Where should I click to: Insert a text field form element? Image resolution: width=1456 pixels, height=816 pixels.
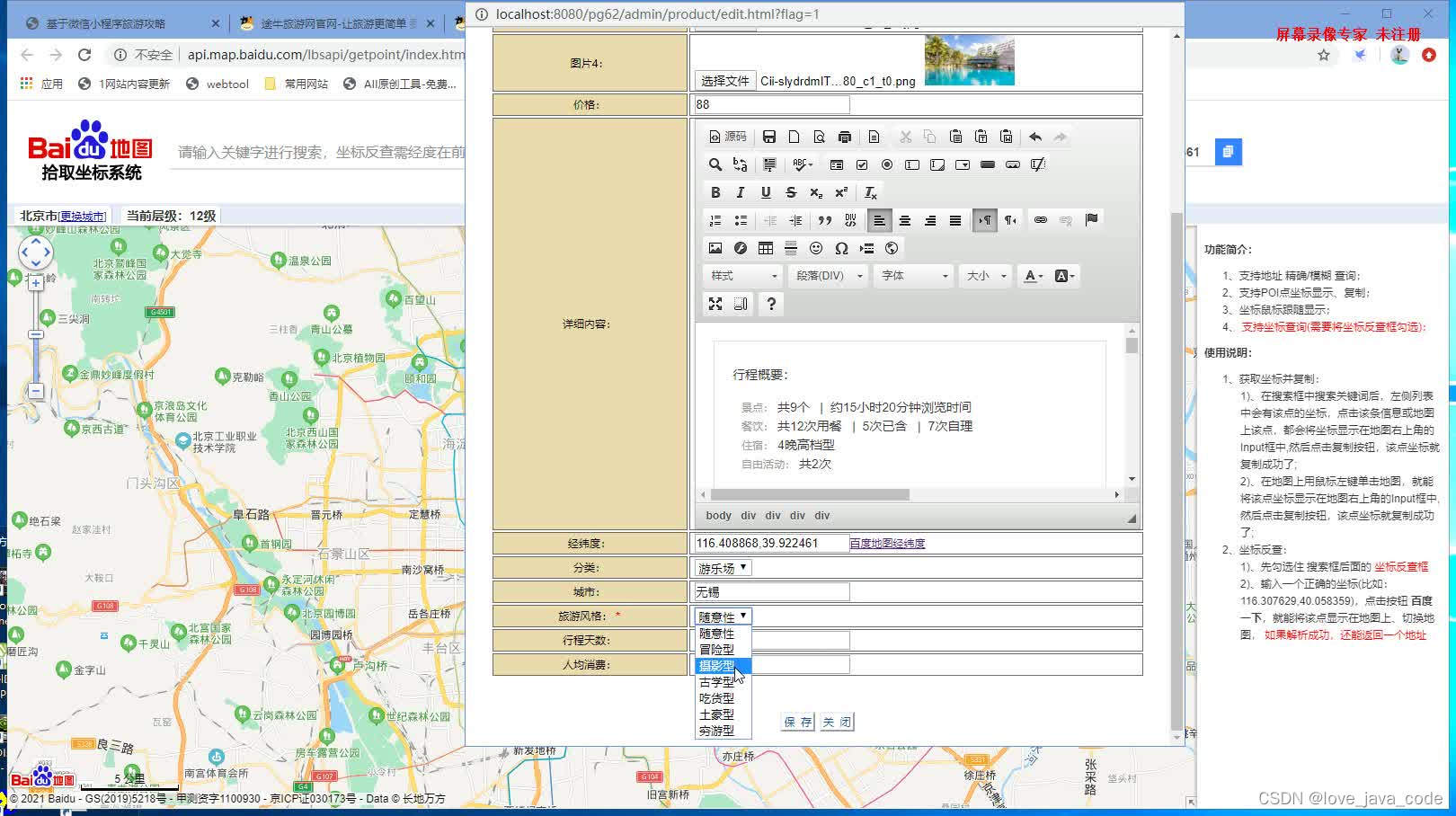(912, 164)
